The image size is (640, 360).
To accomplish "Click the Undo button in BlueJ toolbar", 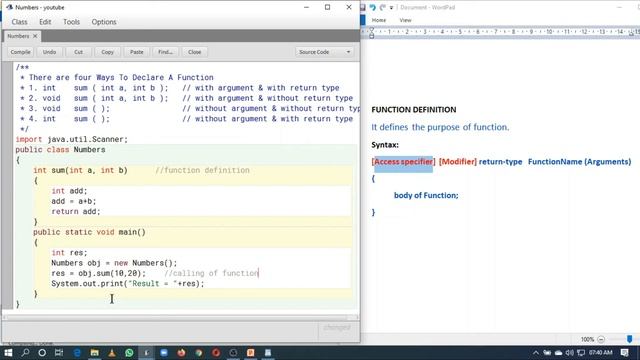I will click(49, 52).
